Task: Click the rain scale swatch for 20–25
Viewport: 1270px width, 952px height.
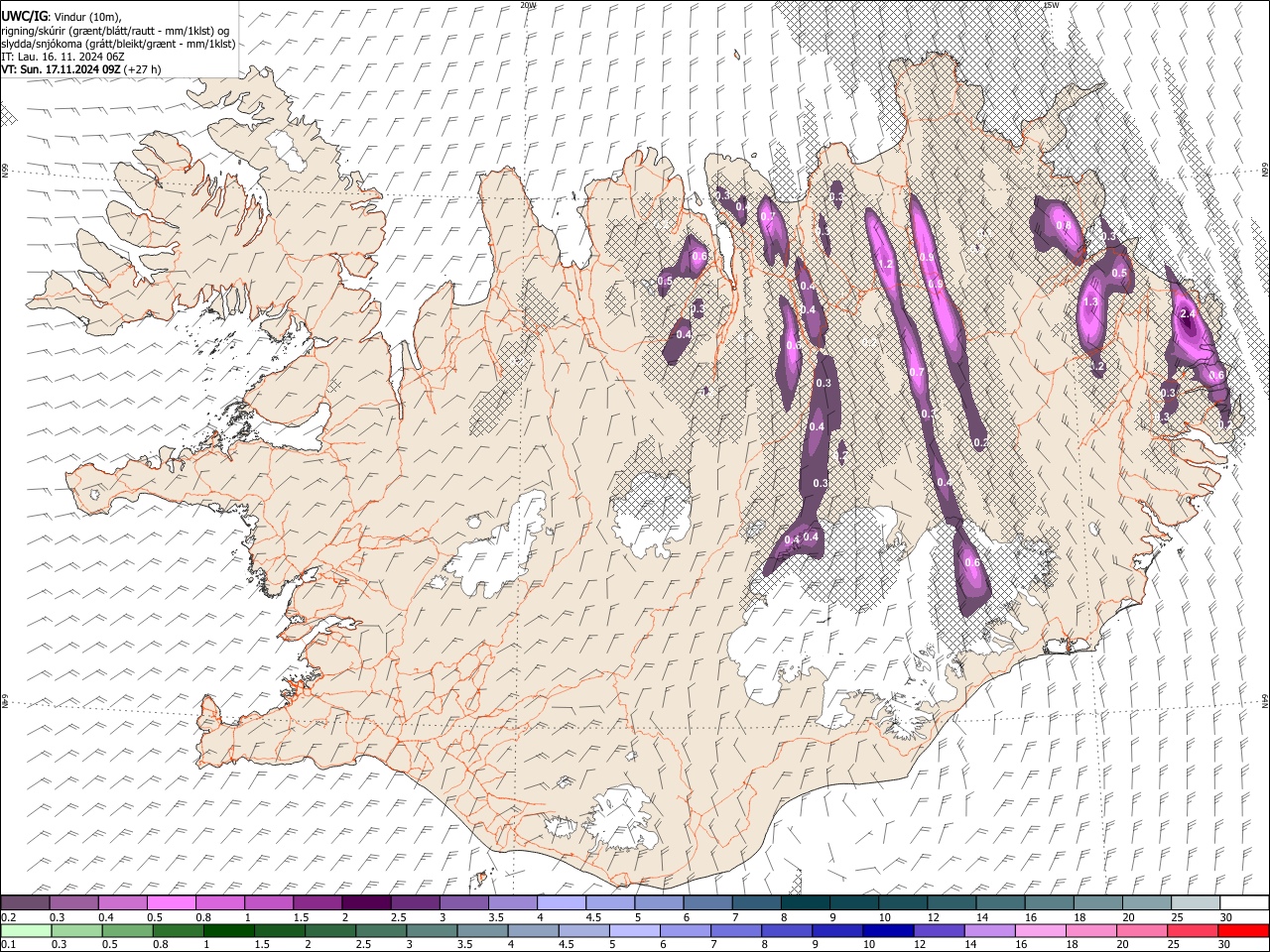Action: 1141,931
